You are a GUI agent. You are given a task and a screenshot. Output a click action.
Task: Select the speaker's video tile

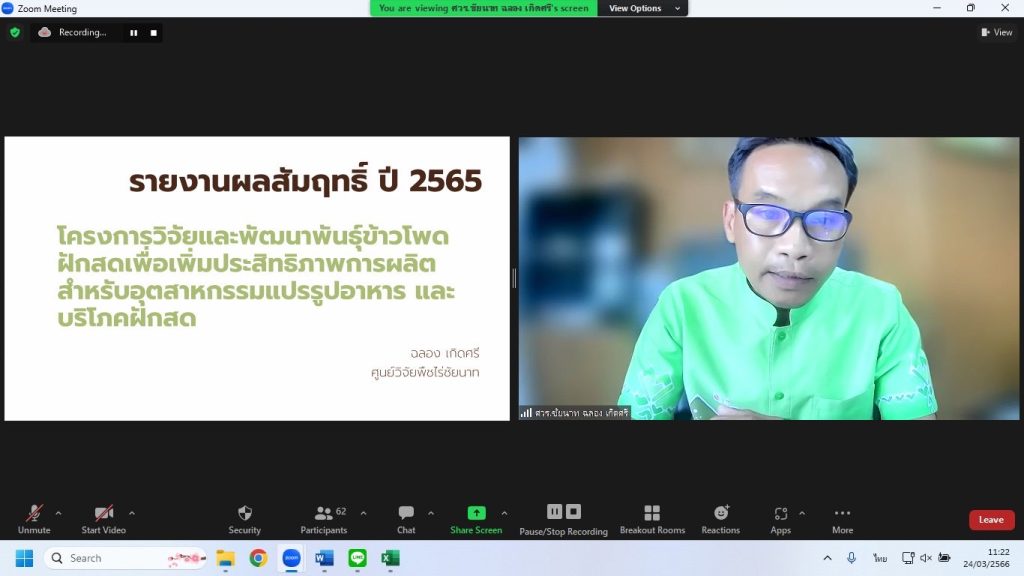point(769,278)
